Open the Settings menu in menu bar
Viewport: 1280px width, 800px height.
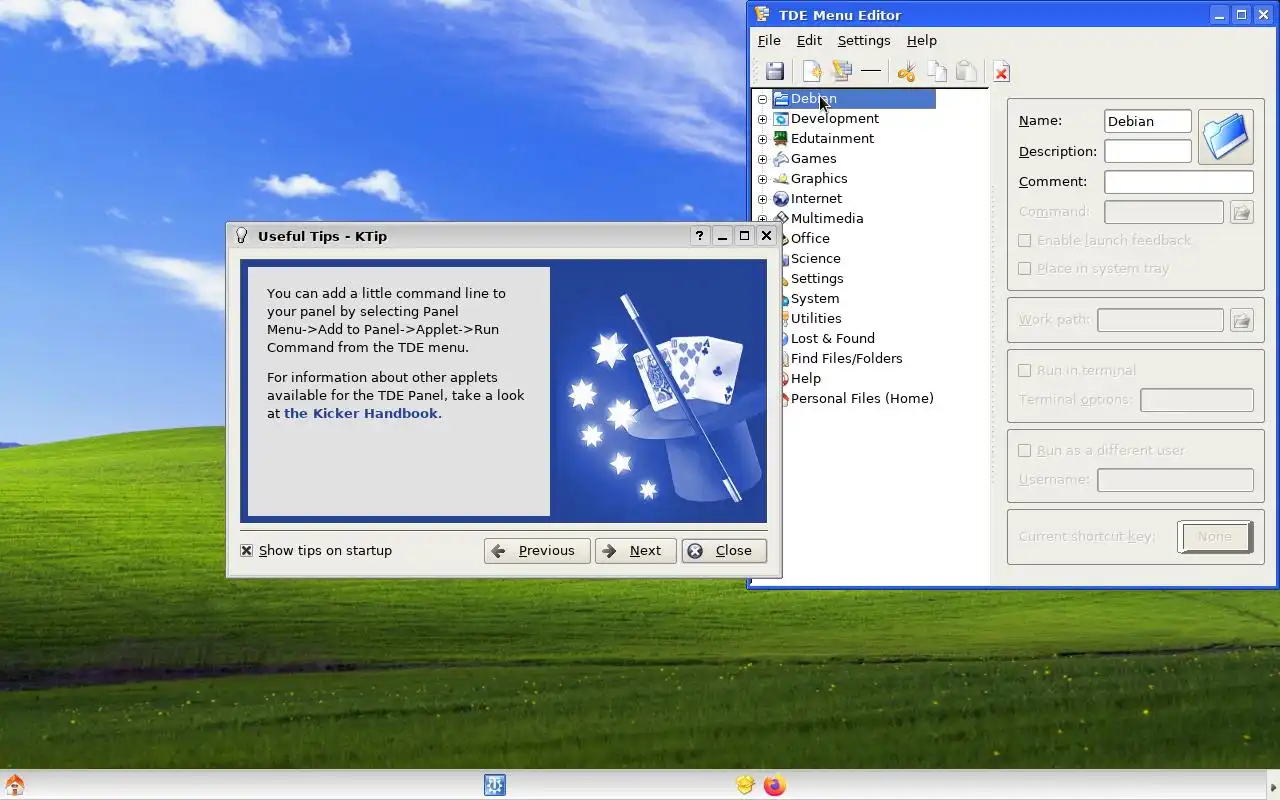point(864,40)
